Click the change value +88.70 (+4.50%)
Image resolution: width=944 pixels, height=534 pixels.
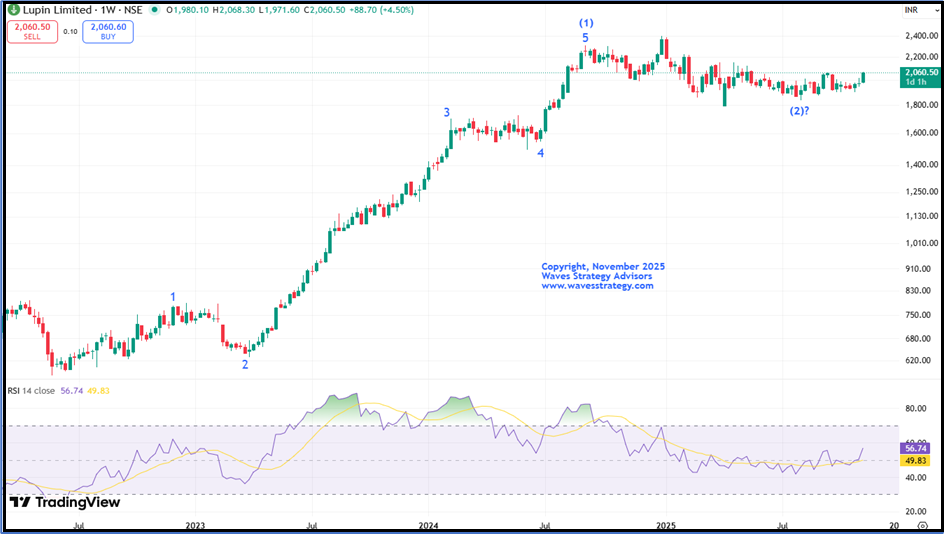coord(380,10)
